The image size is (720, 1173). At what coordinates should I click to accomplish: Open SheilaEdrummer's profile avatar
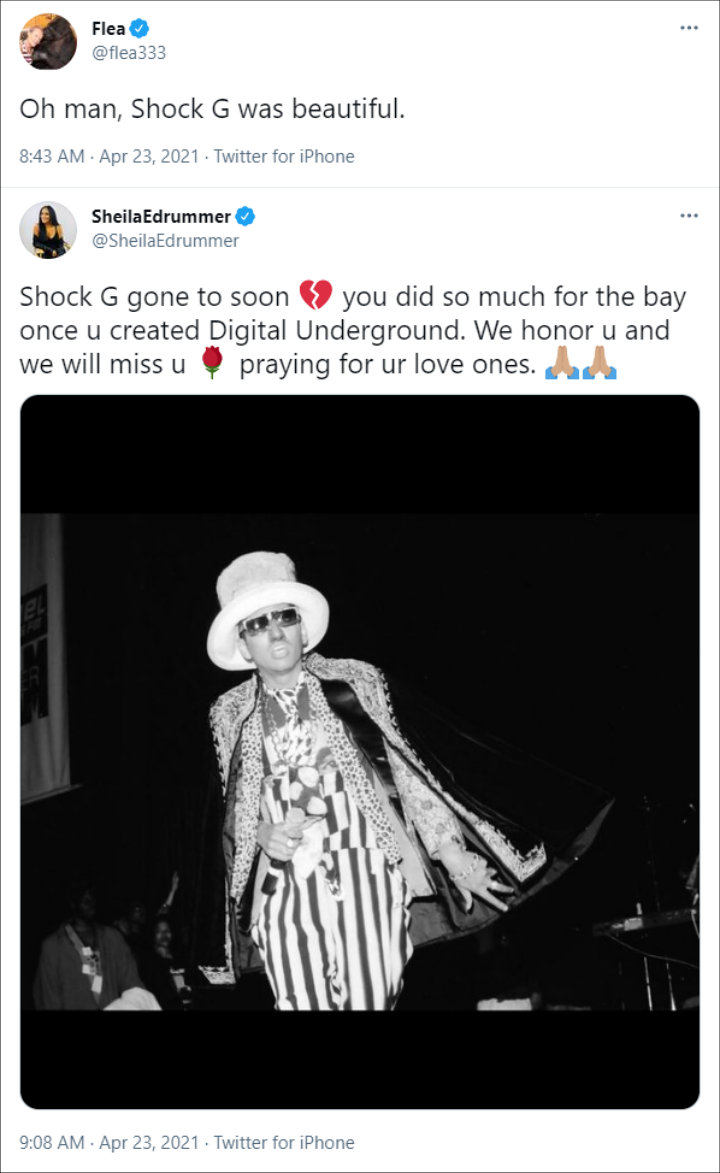coord(48,230)
